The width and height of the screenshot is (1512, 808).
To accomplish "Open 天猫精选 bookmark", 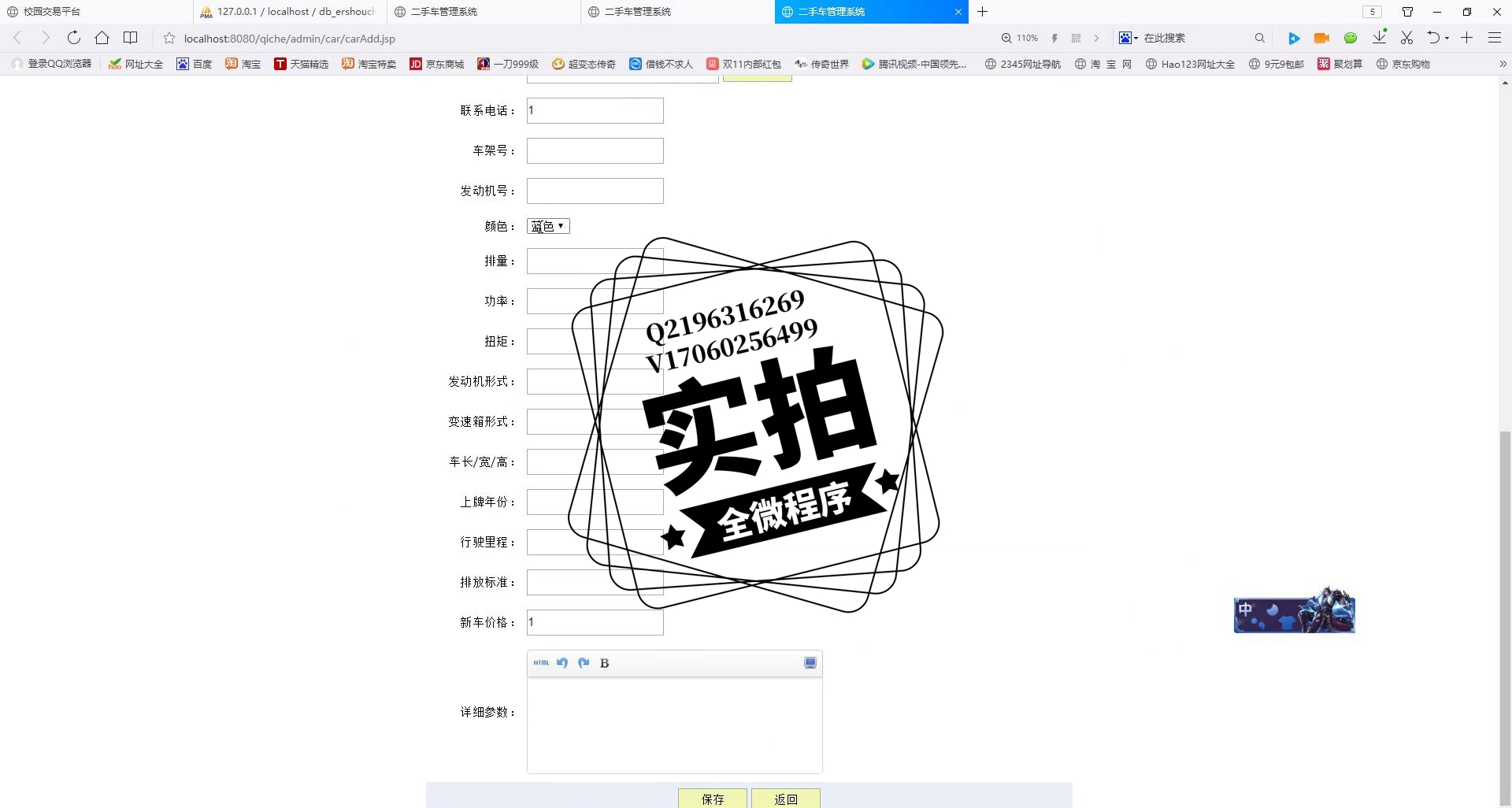I will 301,64.
